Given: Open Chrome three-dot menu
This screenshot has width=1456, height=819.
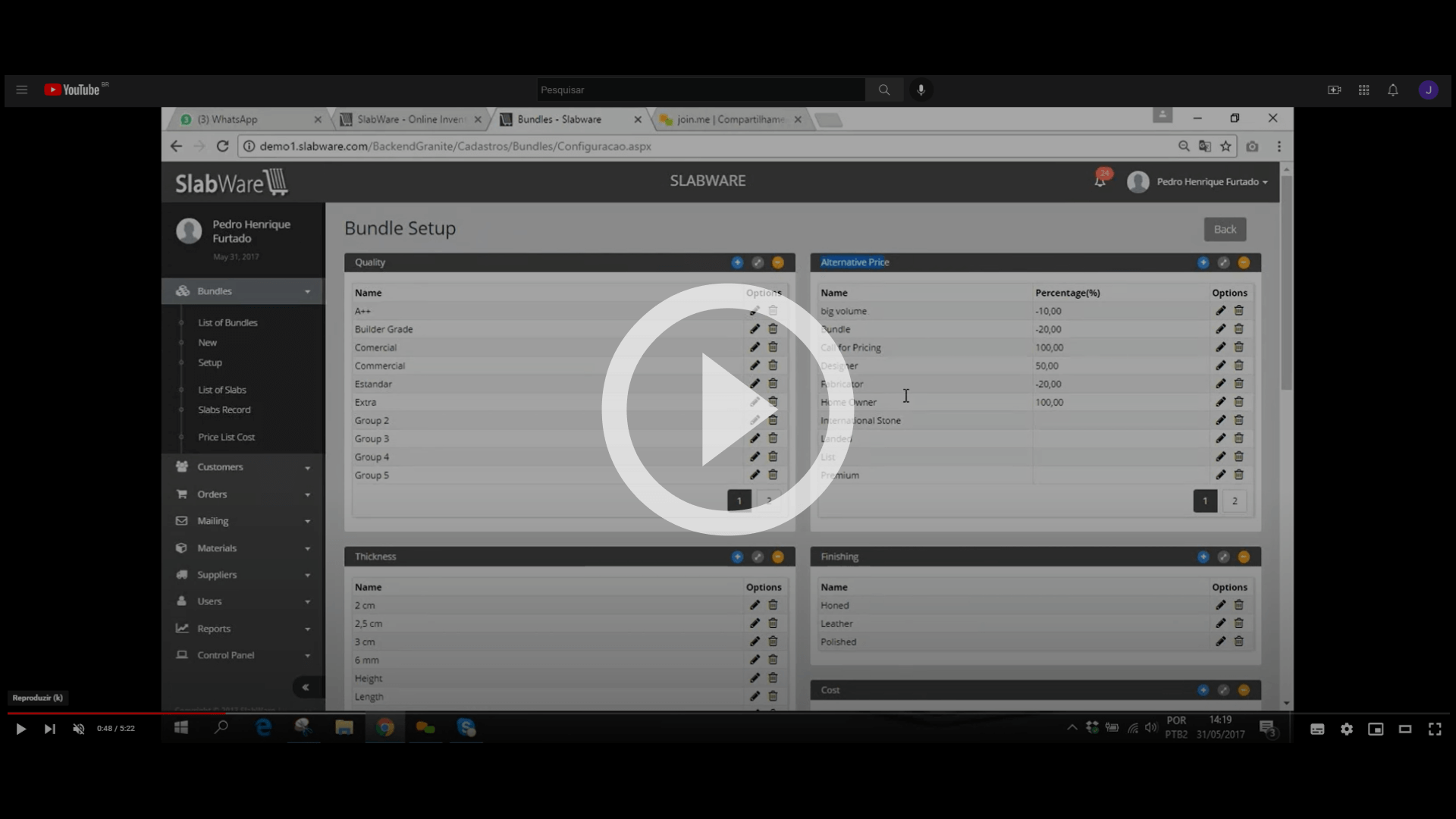Looking at the screenshot, I should pos(1279,146).
